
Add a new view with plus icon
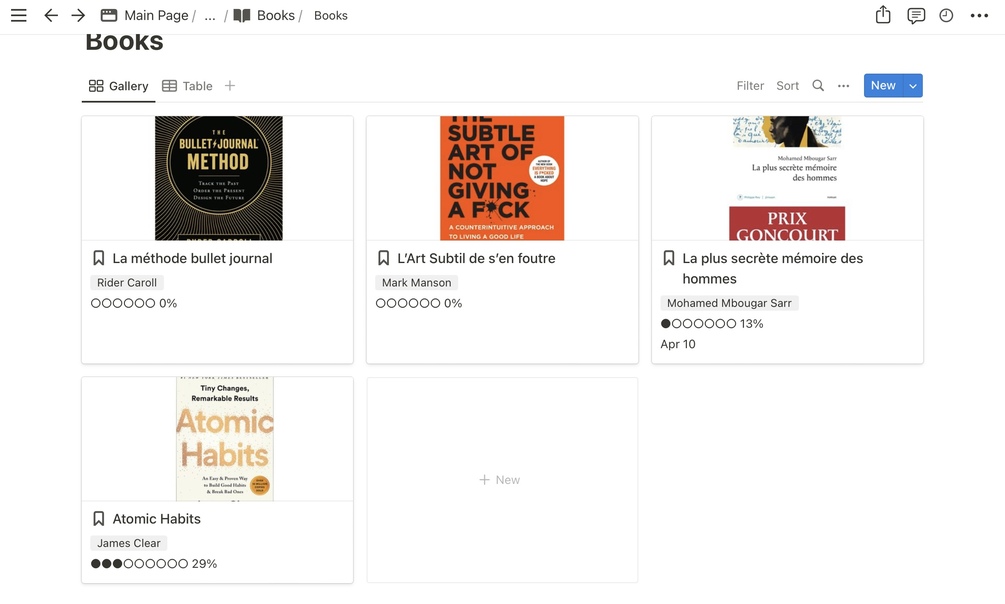[230, 86]
